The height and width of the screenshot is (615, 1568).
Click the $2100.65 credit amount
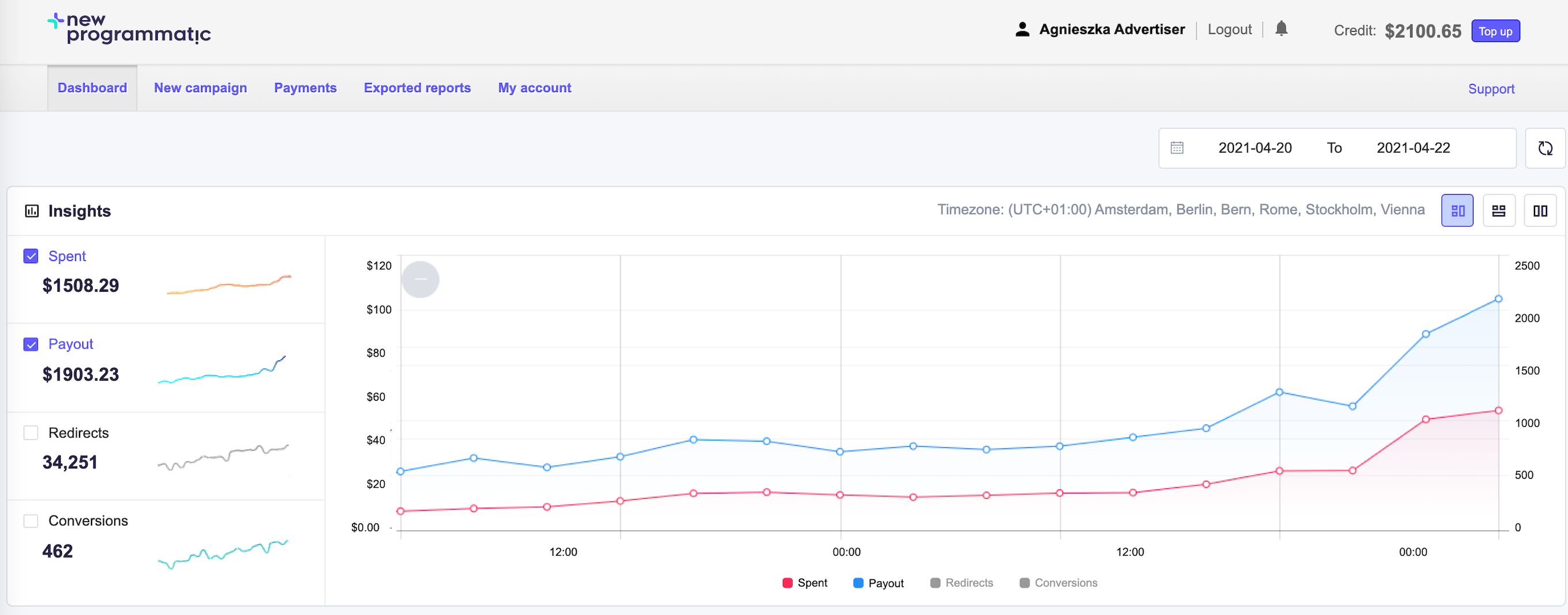click(1422, 31)
